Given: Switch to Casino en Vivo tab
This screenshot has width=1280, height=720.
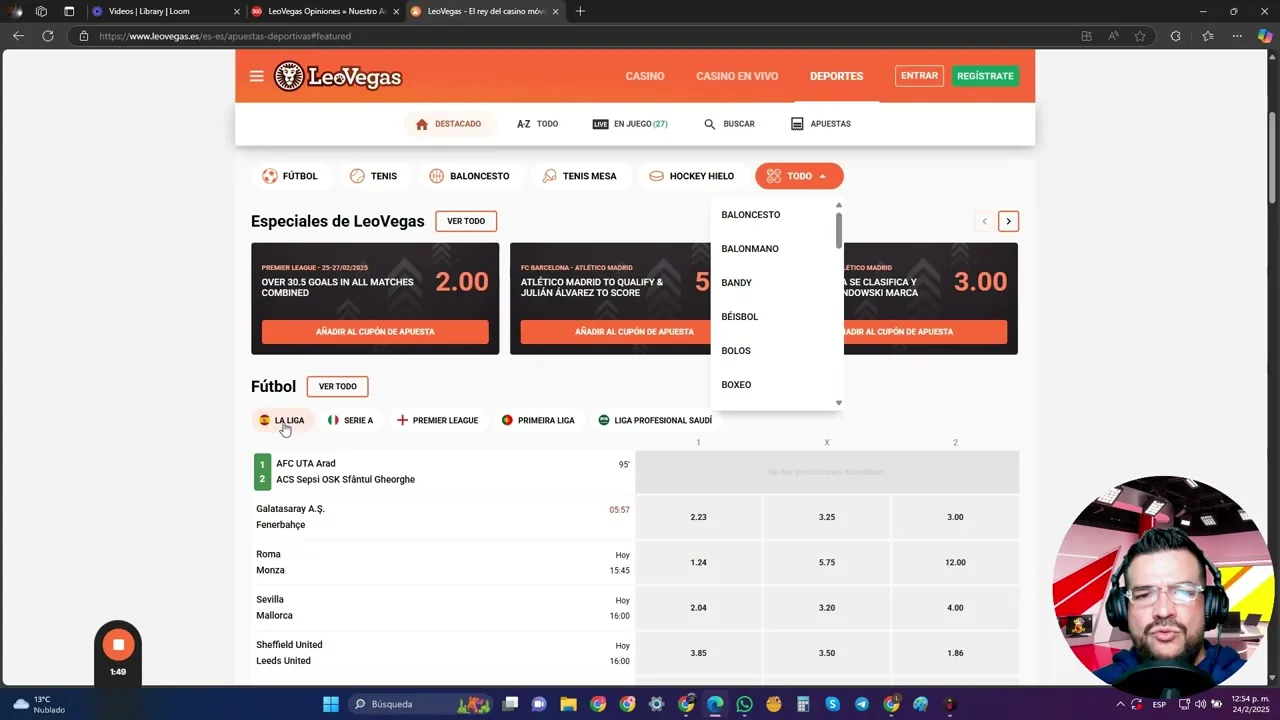Looking at the screenshot, I should tap(737, 76).
